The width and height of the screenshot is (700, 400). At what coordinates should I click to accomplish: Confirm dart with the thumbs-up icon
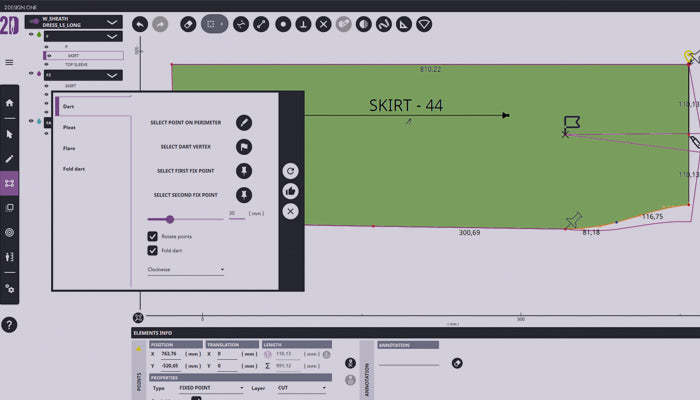290,191
